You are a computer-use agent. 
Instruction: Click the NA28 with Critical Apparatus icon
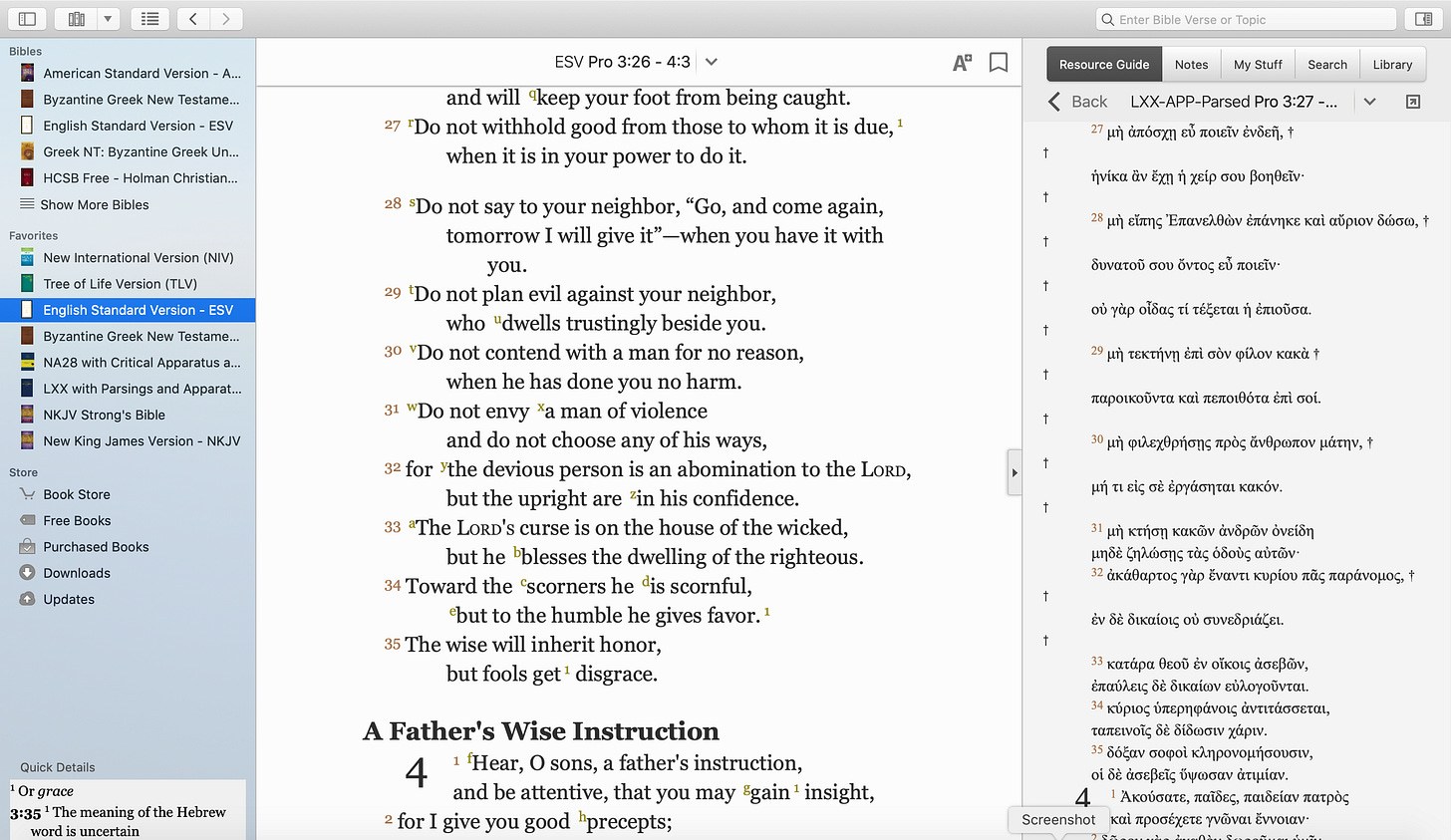pos(27,362)
